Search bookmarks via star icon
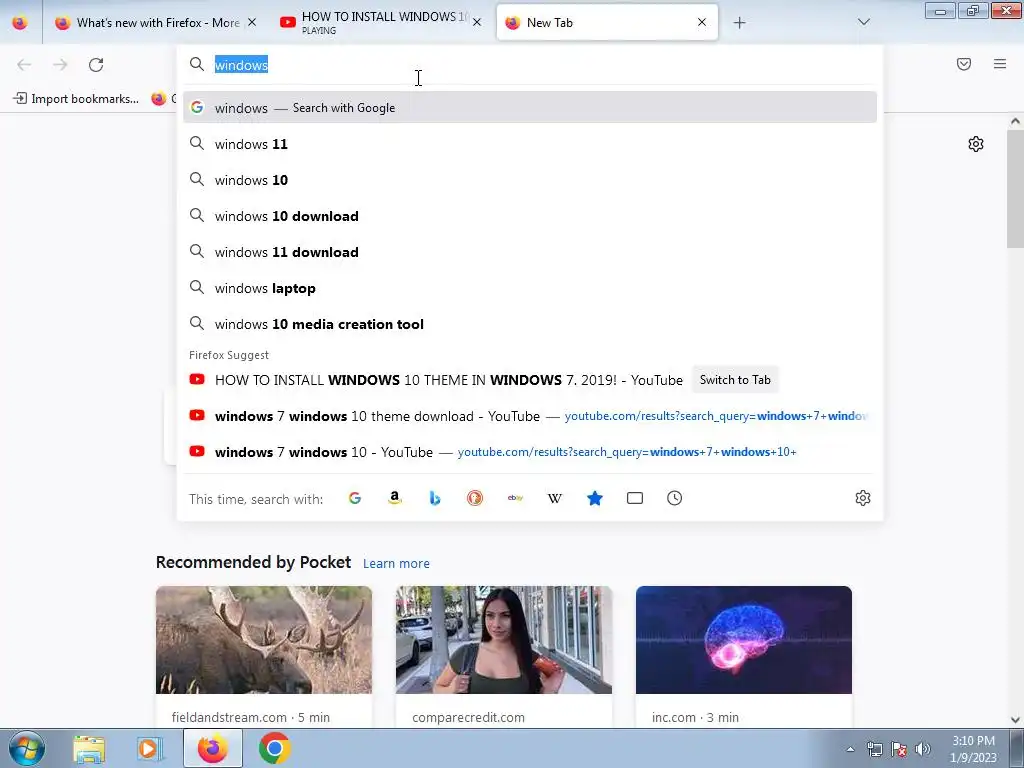The width and height of the screenshot is (1024, 768). [x=595, y=498]
